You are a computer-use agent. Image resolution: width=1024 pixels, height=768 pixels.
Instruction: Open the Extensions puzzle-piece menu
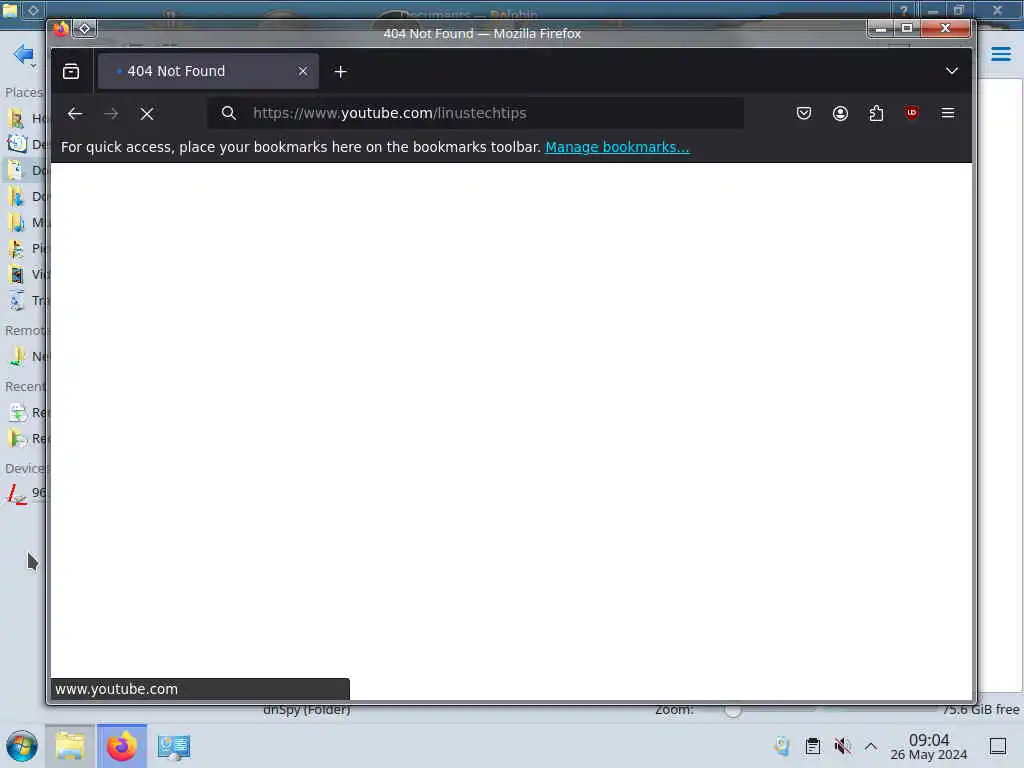[876, 114]
